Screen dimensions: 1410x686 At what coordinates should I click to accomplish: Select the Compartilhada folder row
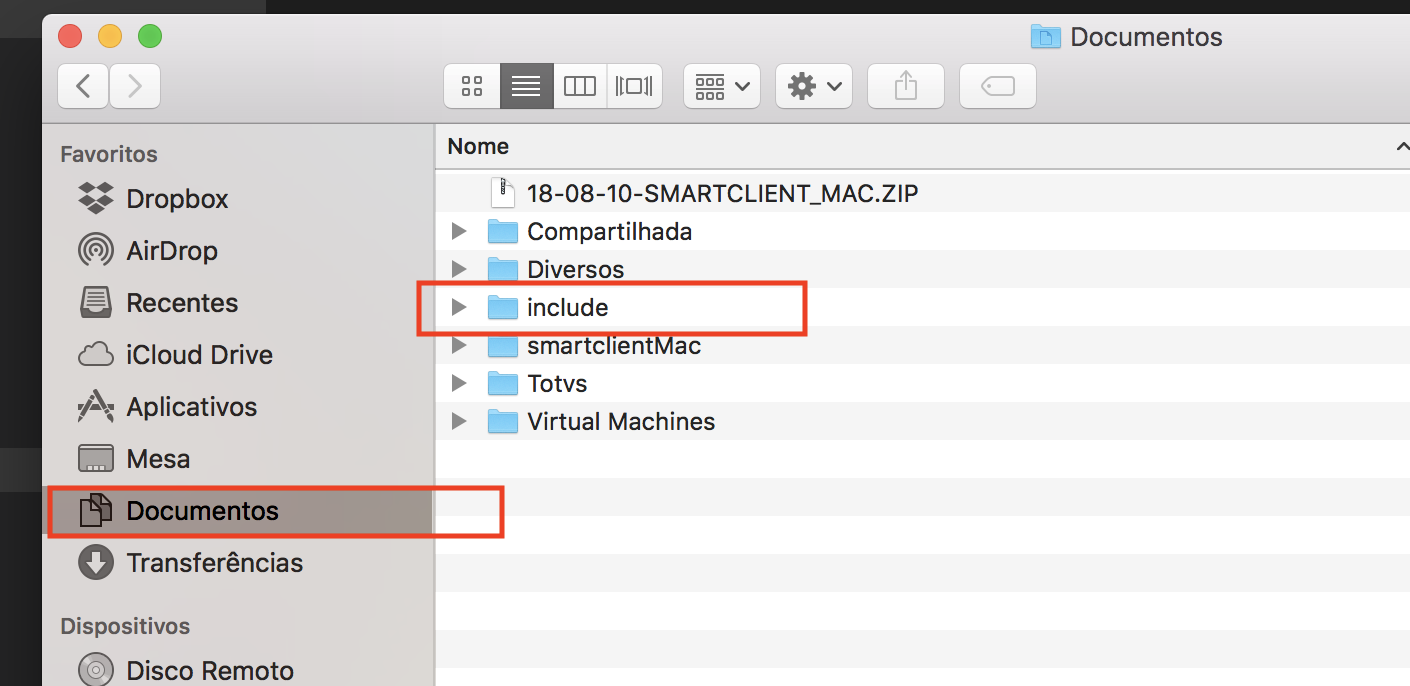point(923,231)
